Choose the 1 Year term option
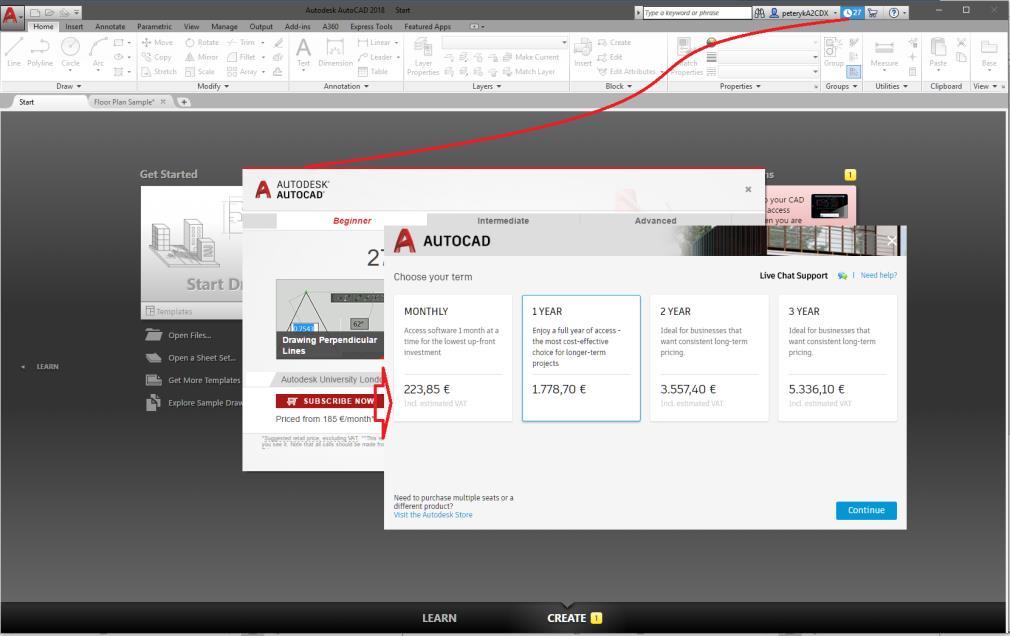This screenshot has height=636, width=1010. (x=581, y=358)
